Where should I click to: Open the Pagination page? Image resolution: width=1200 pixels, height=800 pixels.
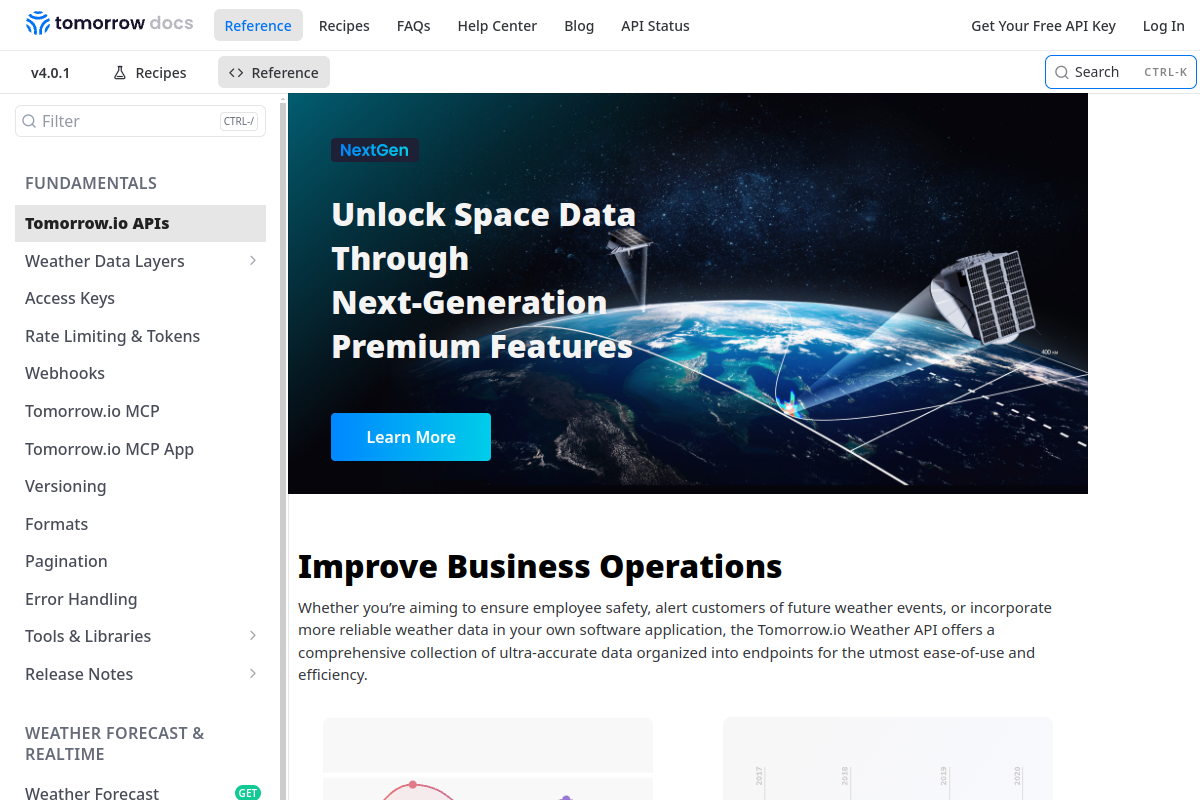[140, 561]
